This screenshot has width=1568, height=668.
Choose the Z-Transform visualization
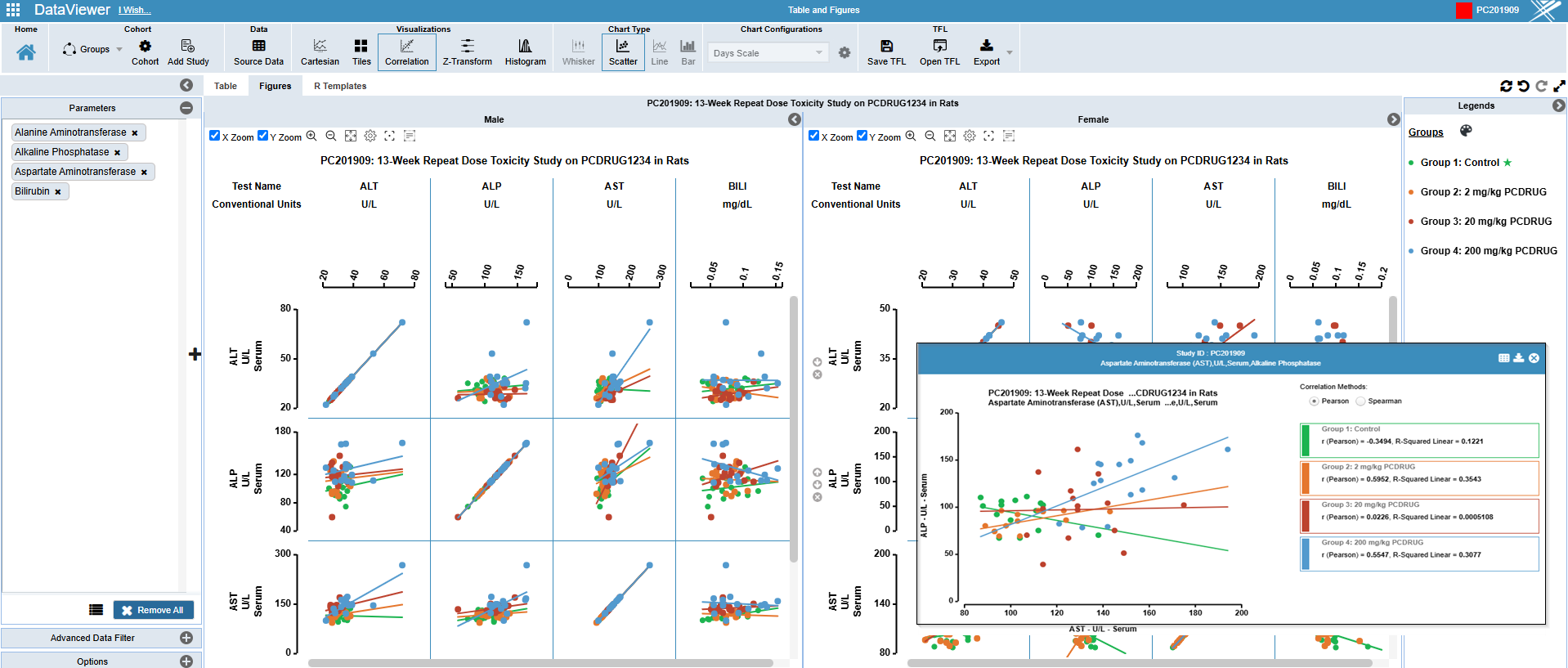467,52
